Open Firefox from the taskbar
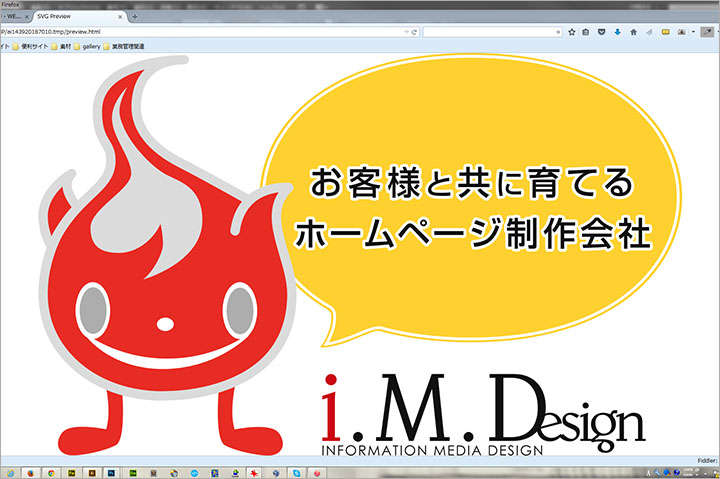 [31, 473]
